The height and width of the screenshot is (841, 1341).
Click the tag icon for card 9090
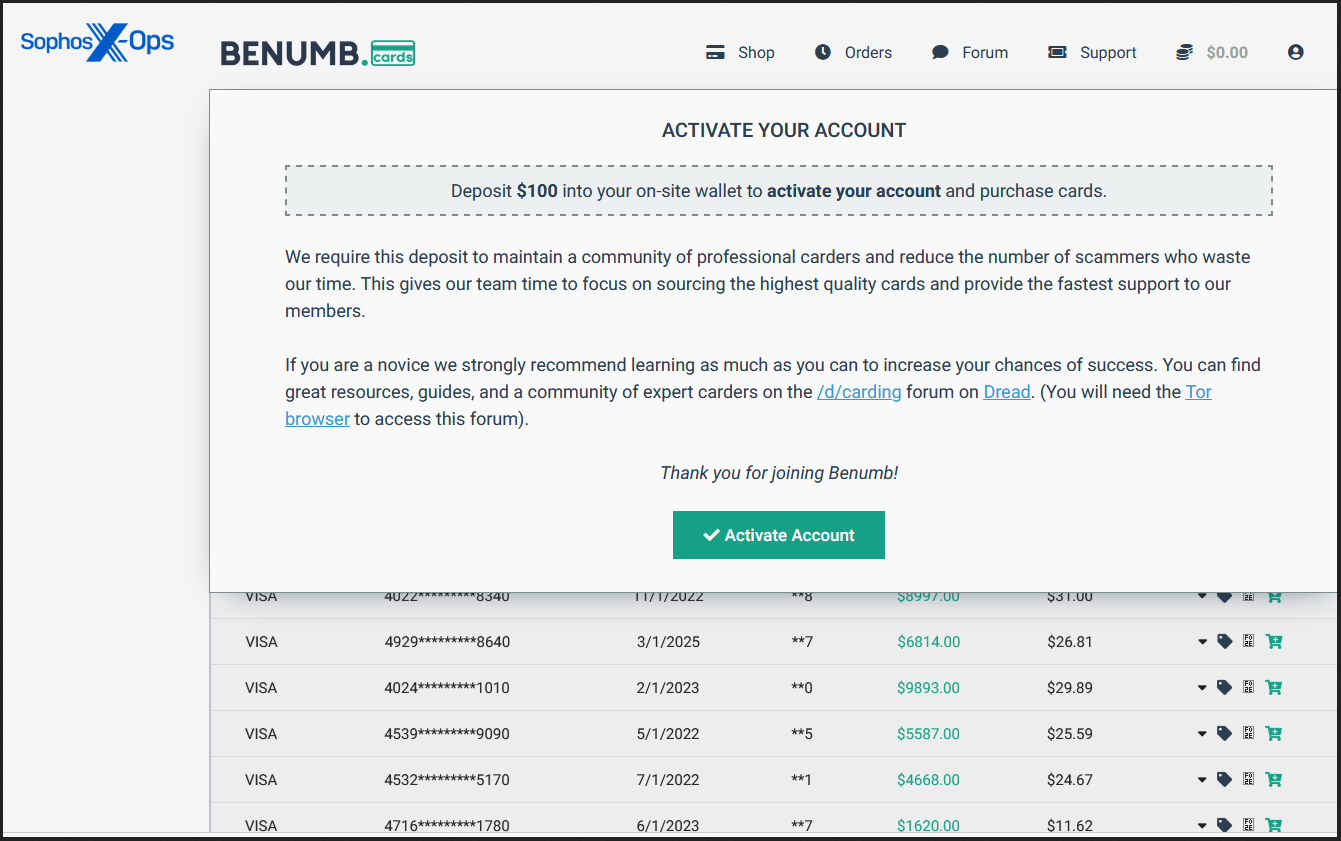(x=1224, y=734)
